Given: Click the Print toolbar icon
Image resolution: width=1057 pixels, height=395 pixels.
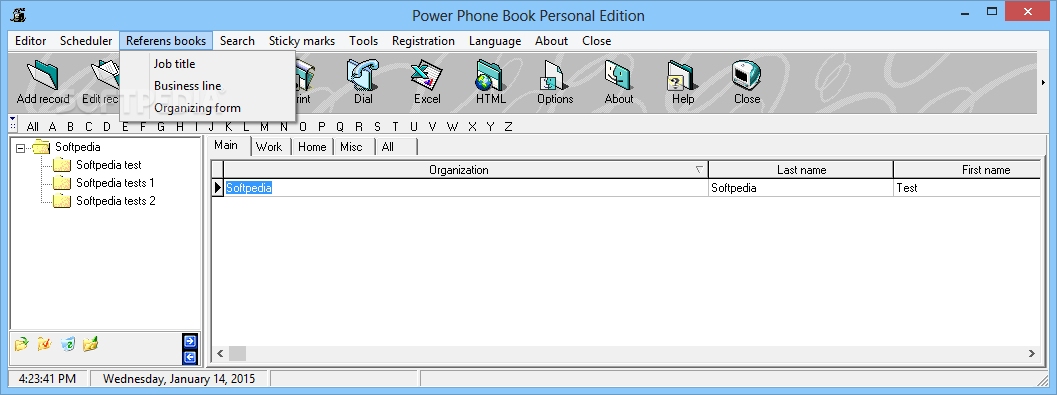Looking at the screenshot, I should pyautogui.click(x=305, y=74).
